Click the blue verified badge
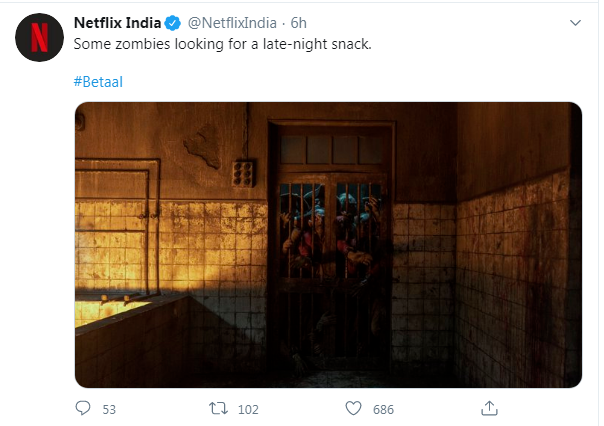The height and width of the screenshot is (426, 604). [172, 23]
